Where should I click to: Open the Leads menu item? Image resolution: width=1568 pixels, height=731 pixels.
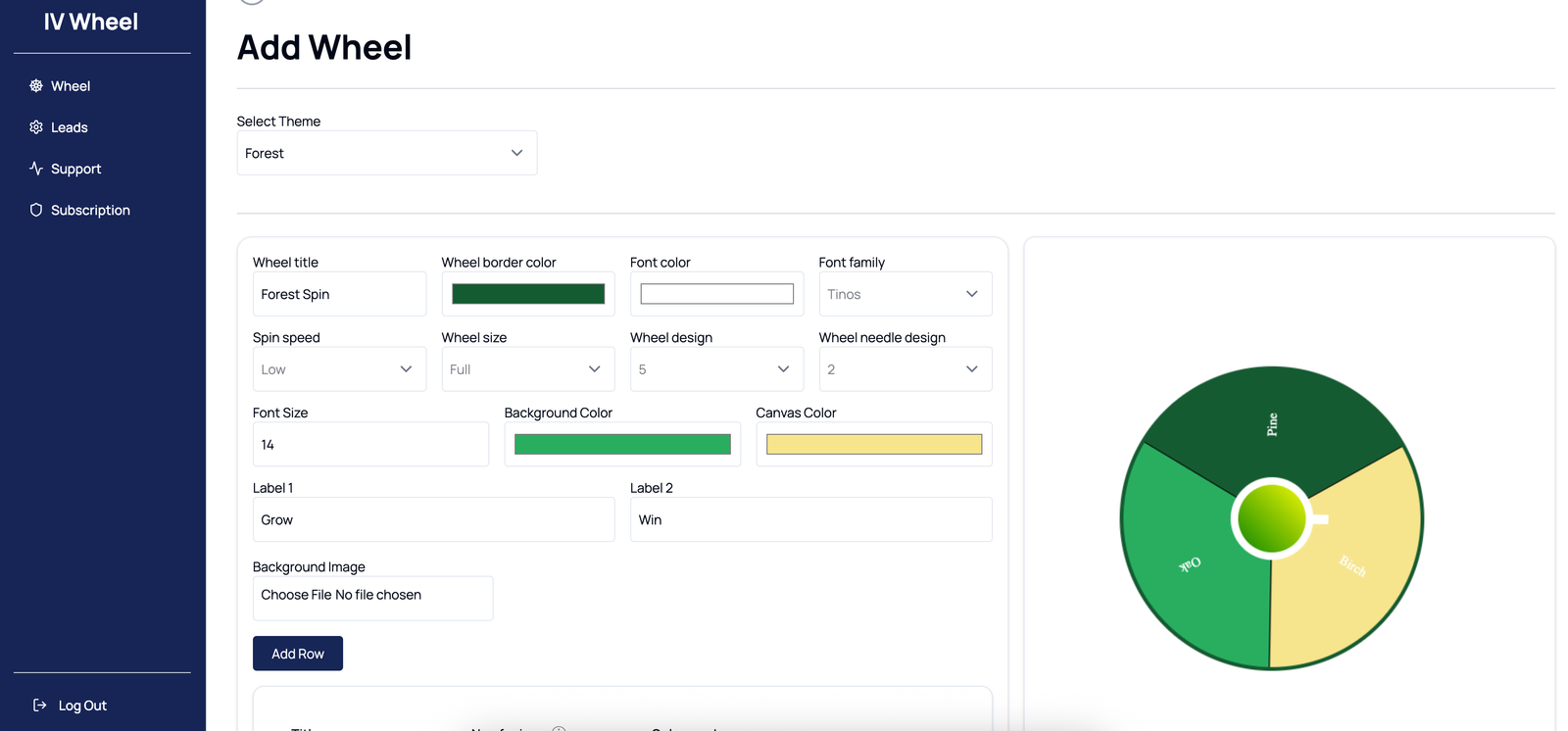(x=70, y=127)
